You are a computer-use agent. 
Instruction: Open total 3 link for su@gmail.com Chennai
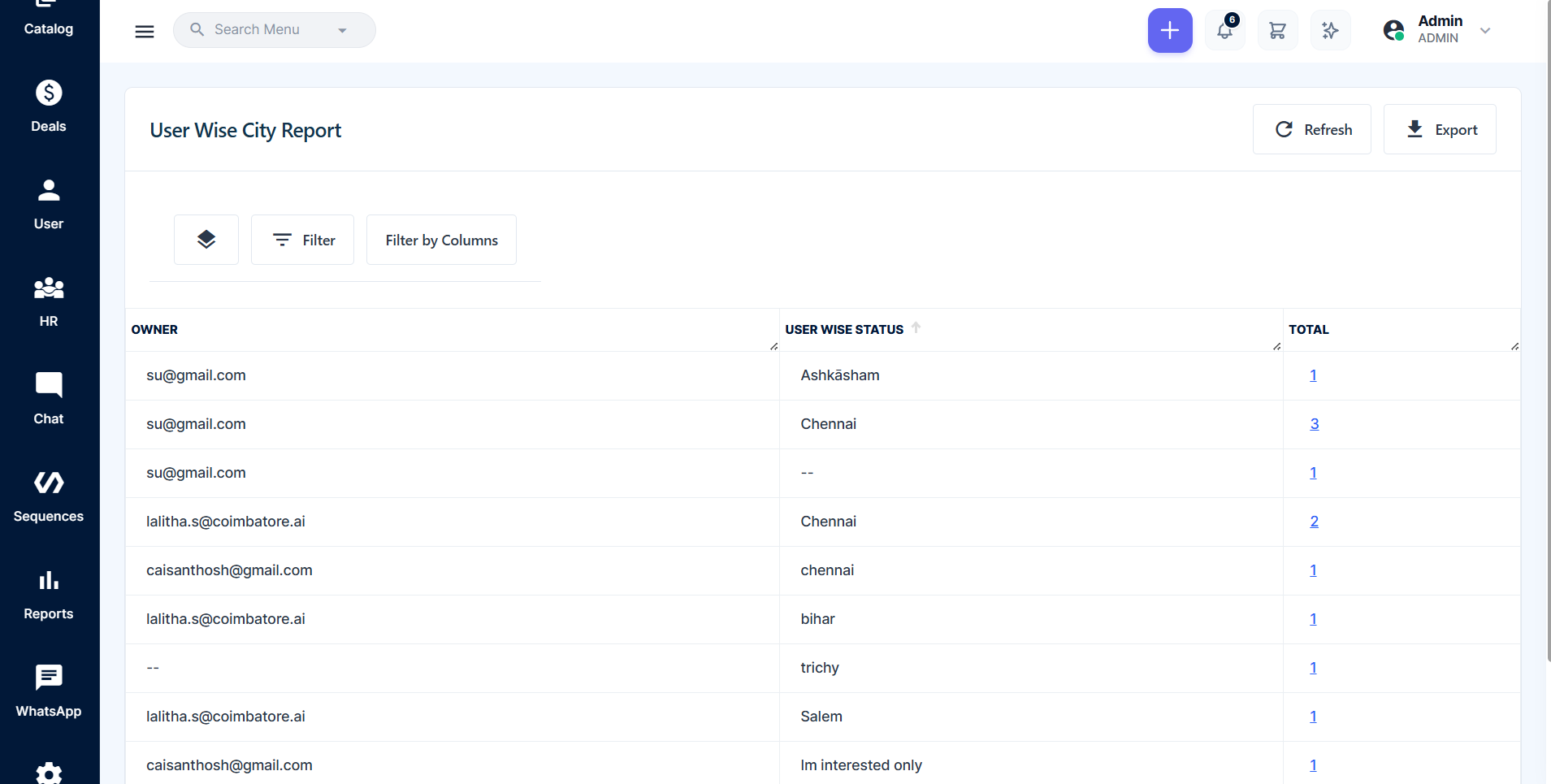coord(1315,424)
